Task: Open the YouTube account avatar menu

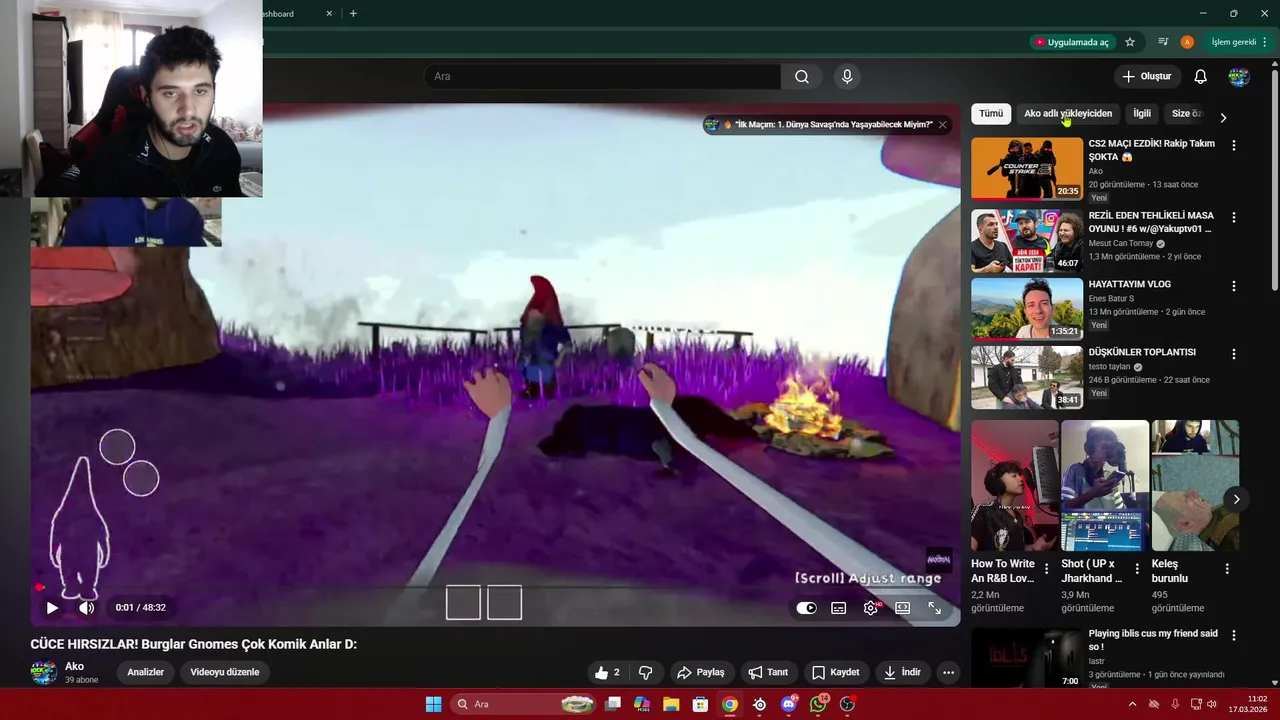Action: click(x=1239, y=76)
